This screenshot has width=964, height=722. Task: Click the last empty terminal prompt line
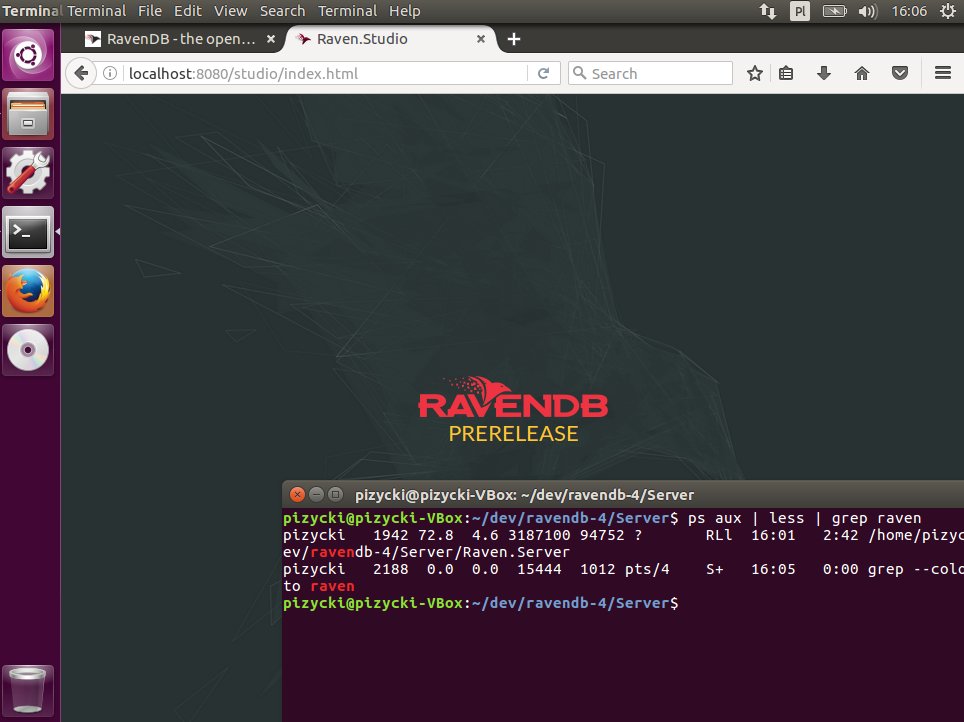click(481, 603)
